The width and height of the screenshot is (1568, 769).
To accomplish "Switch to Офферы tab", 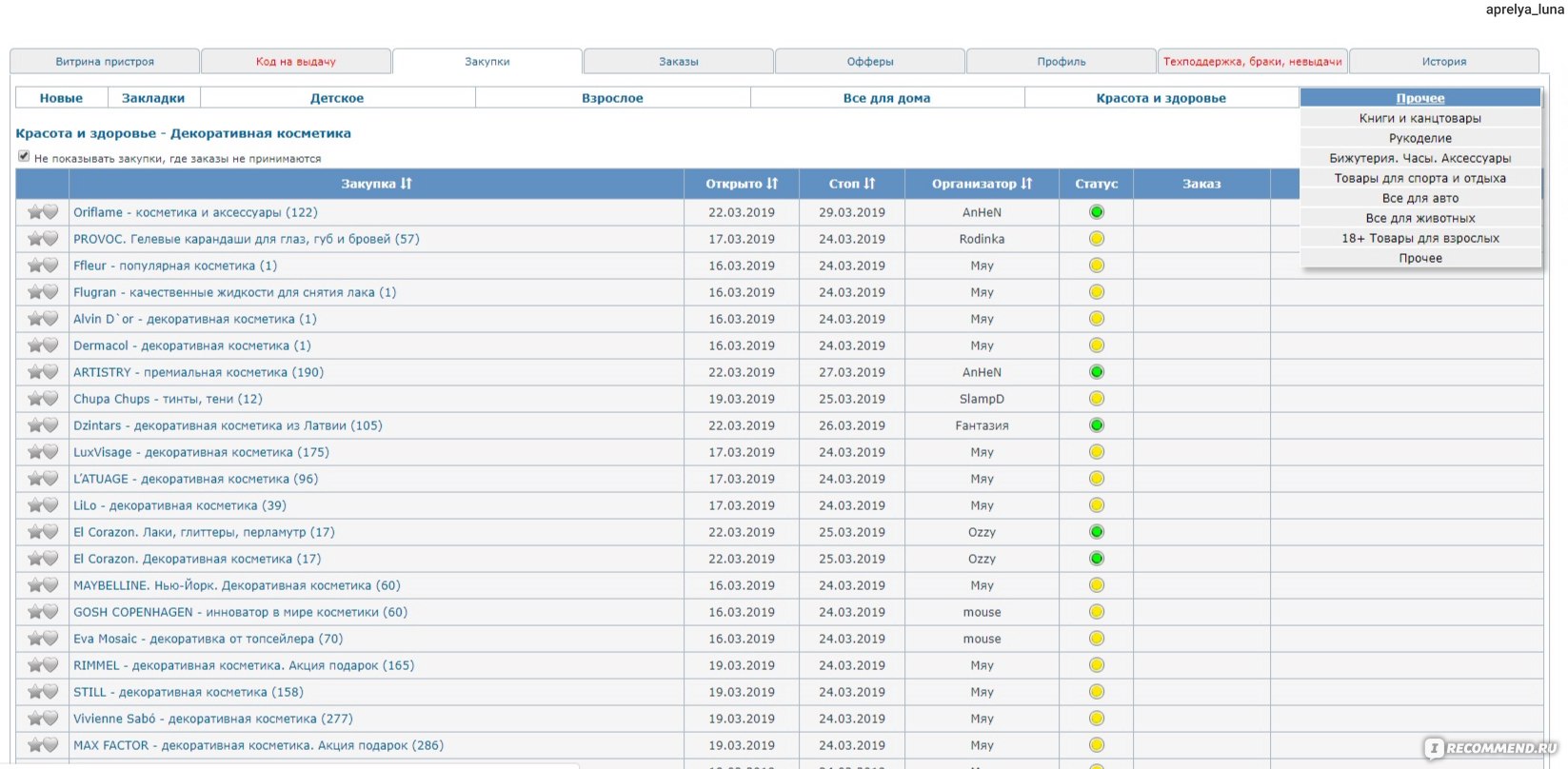I will (870, 62).
